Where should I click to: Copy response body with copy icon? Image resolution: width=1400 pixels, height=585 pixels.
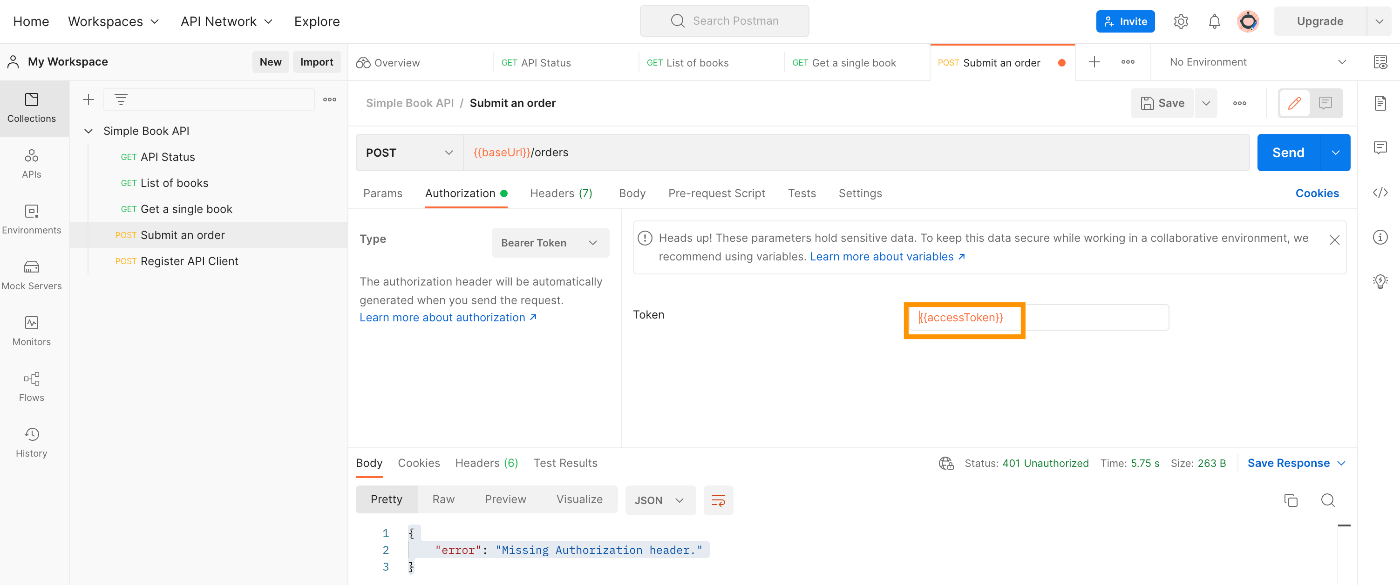1291,500
